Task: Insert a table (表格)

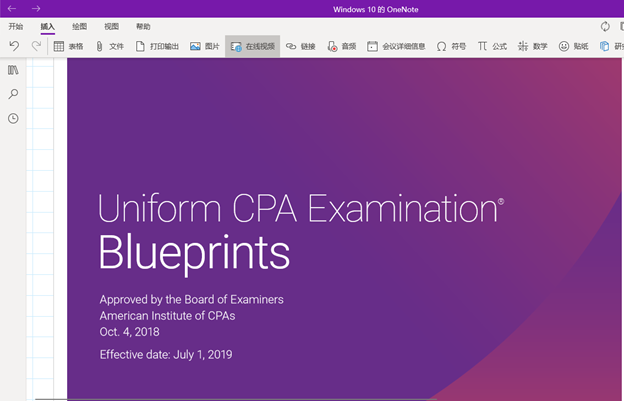Action: pos(68,47)
